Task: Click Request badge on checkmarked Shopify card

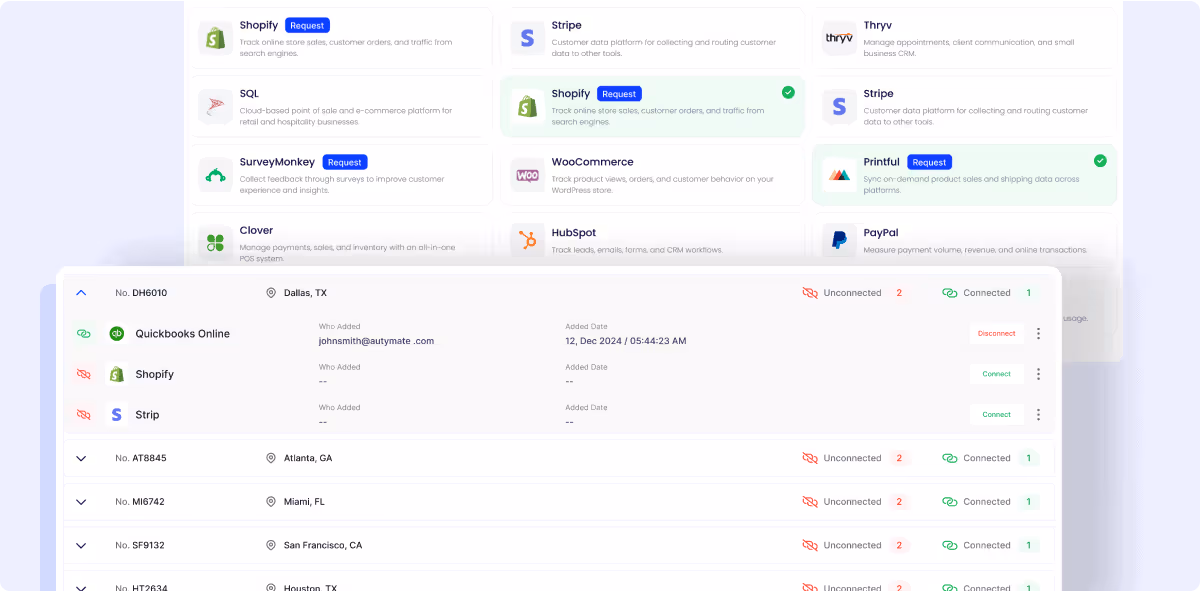Action: [619, 94]
